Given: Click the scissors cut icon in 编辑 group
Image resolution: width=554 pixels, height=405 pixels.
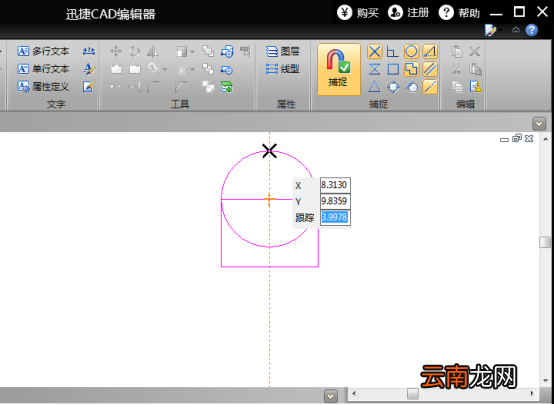Looking at the screenshot, I should (x=456, y=69).
